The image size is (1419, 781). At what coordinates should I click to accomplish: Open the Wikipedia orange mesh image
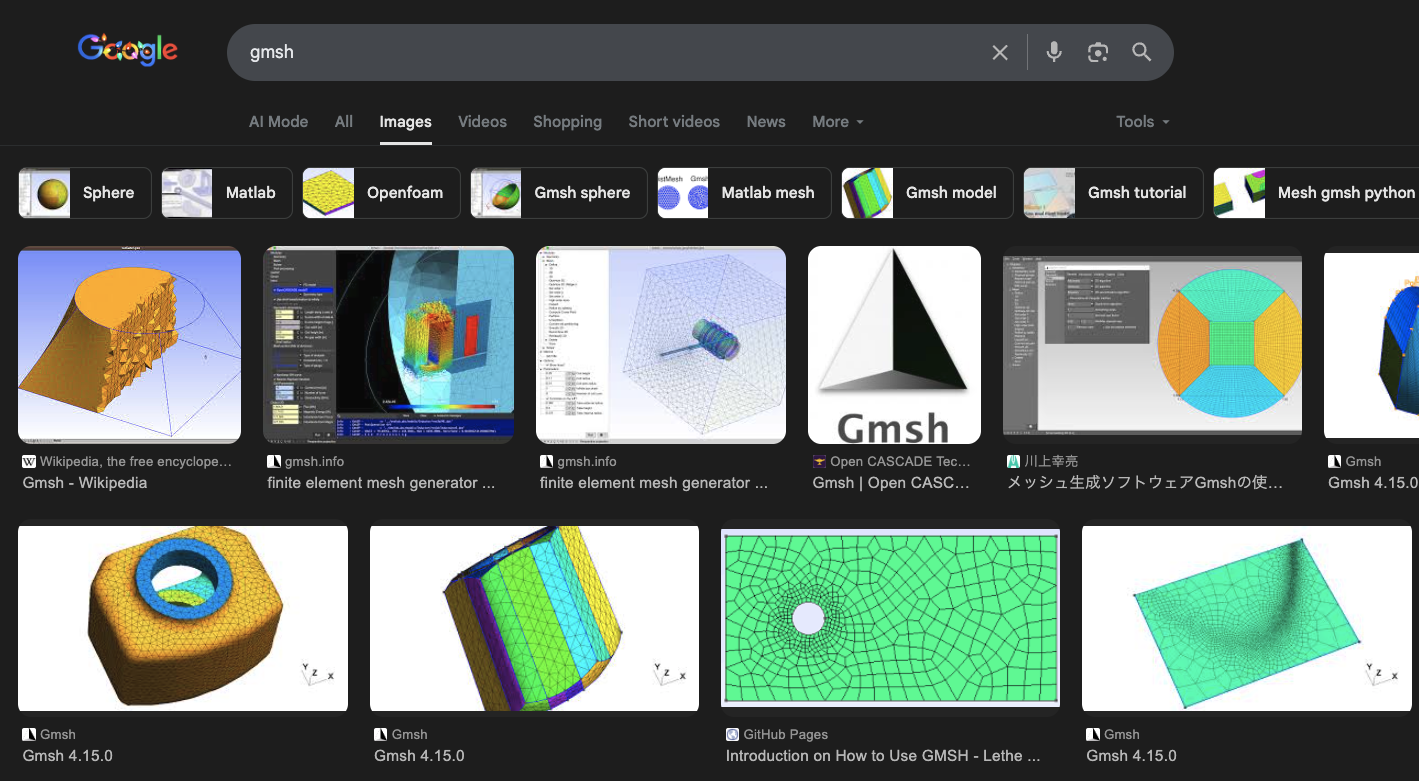tap(130, 345)
